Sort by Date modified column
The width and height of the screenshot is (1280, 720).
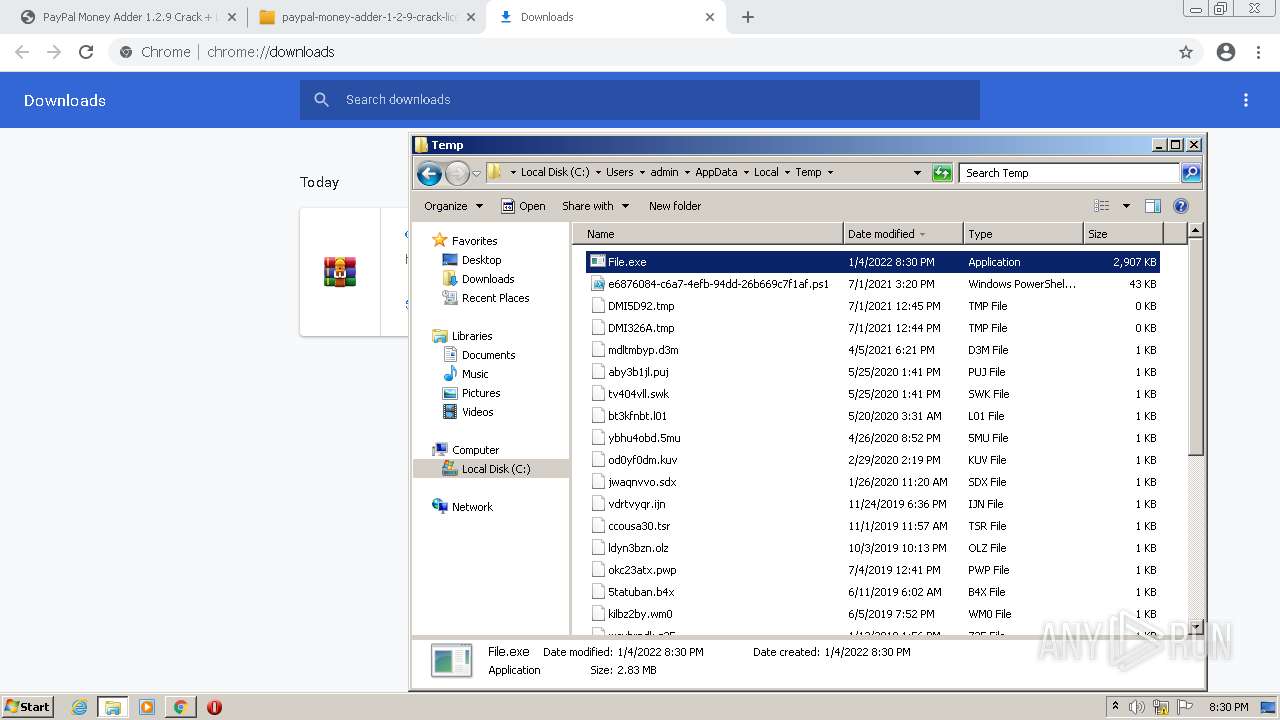[x=903, y=234]
